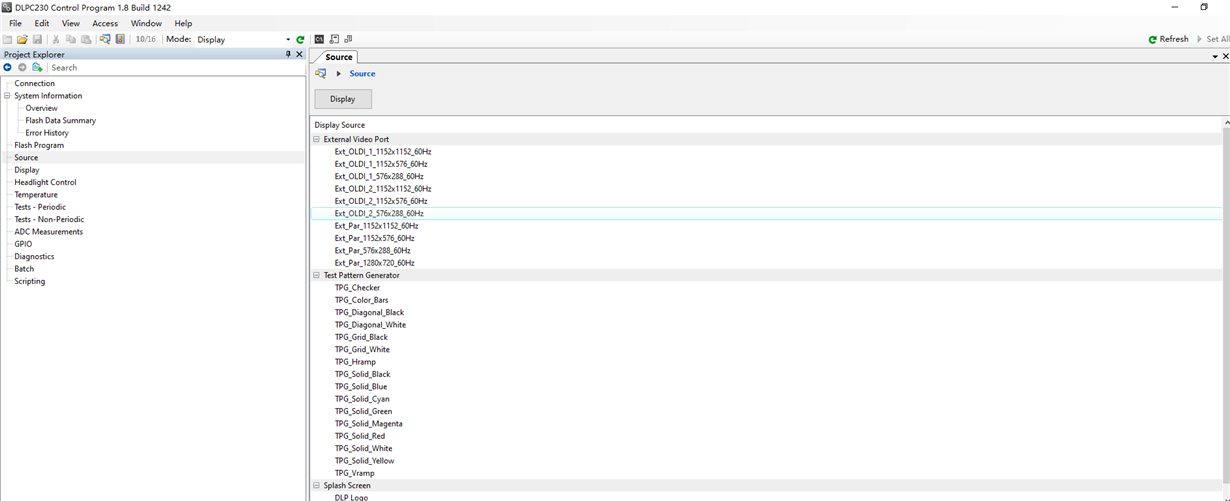
Task: Select Error History tree item
Action: pos(47,133)
